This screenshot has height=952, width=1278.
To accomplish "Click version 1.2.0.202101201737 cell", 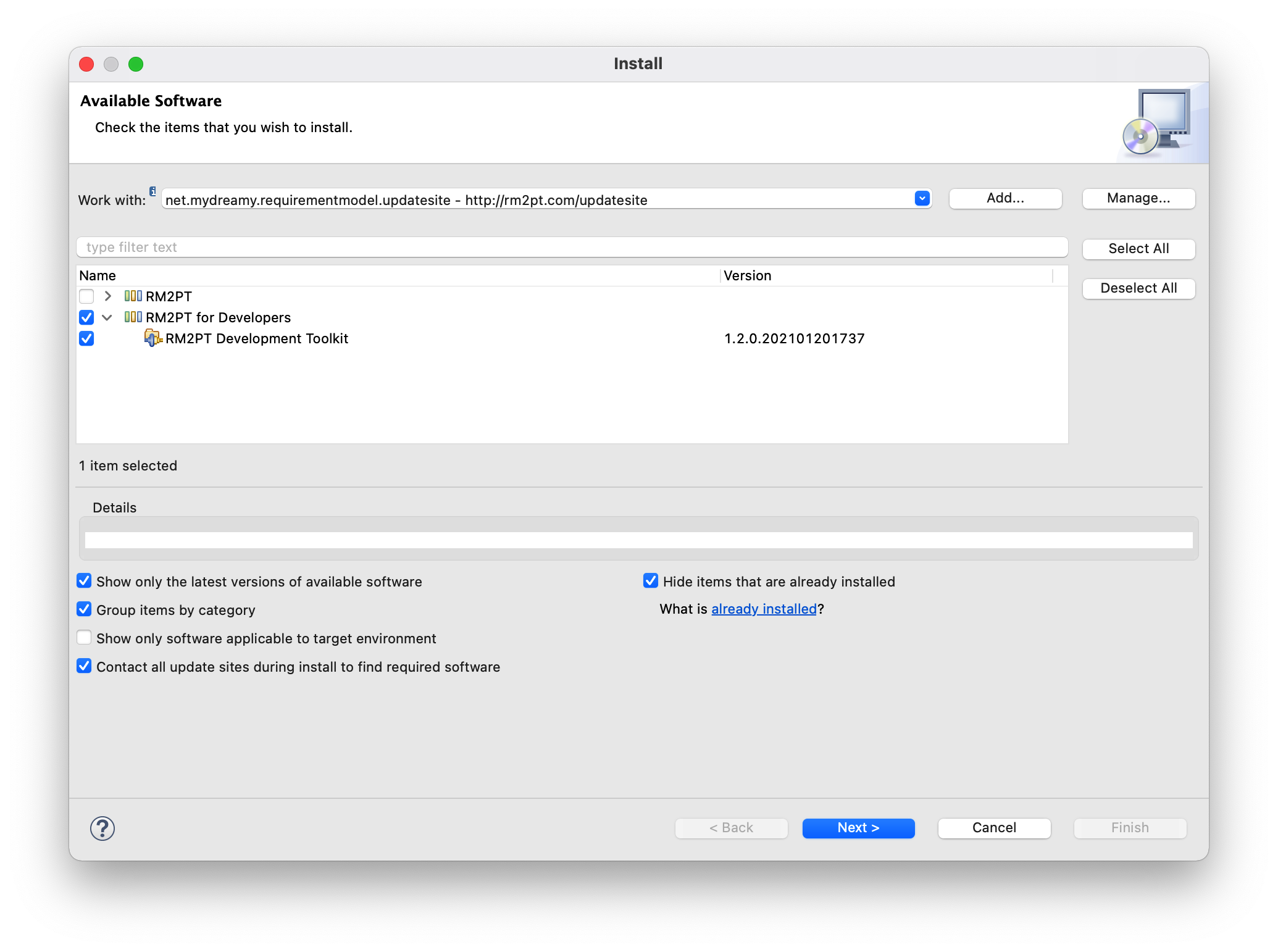I will click(x=795, y=338).
